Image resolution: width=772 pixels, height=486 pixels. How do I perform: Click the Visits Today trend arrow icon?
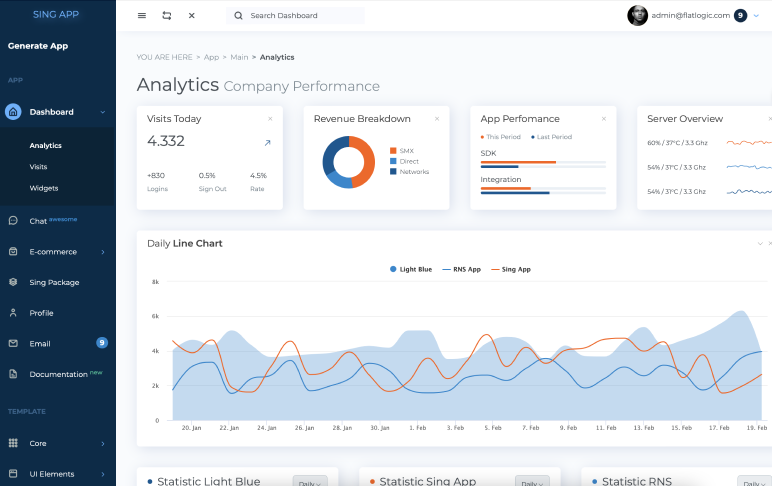[267, 143]
